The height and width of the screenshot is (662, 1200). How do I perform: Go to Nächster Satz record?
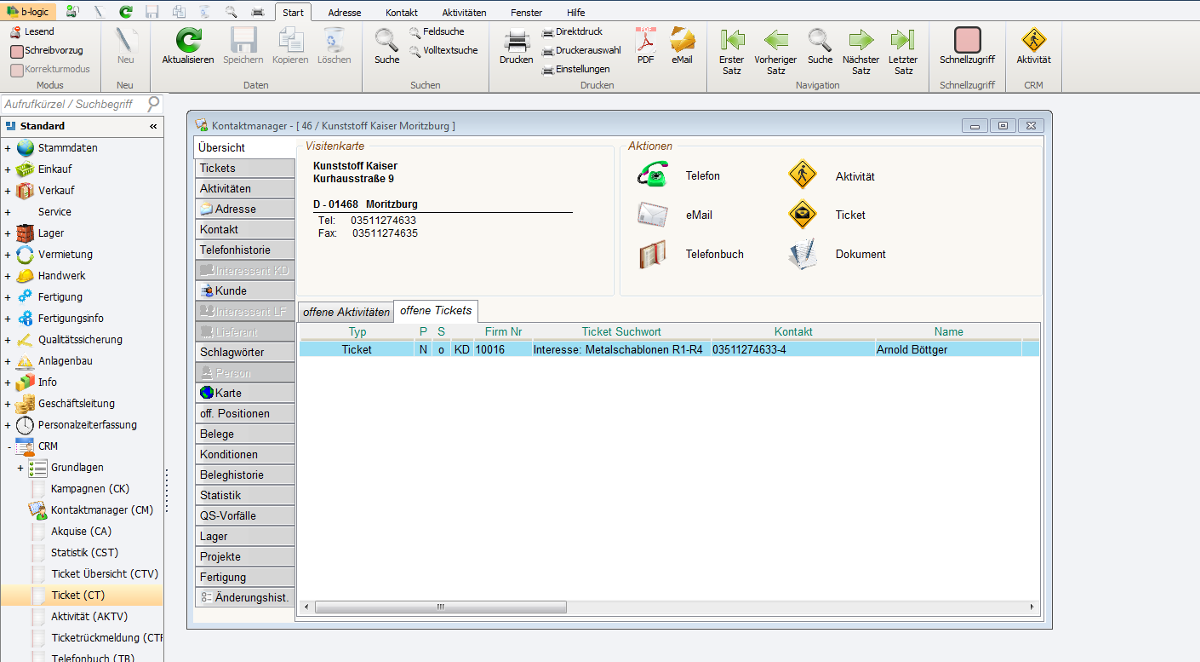861,41
